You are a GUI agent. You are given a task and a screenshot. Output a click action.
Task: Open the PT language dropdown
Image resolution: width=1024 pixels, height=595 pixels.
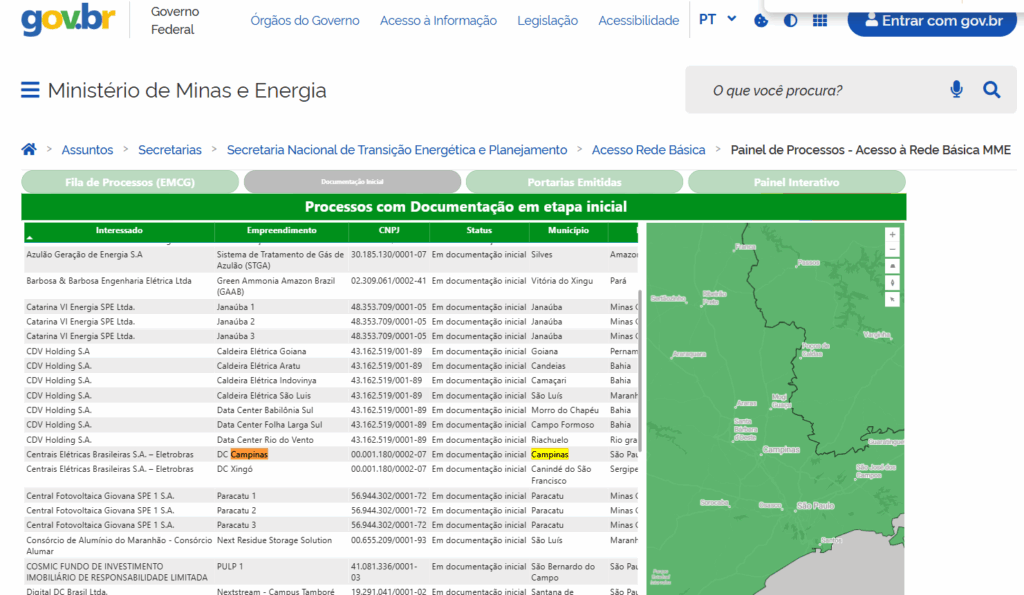pos(717,19)
